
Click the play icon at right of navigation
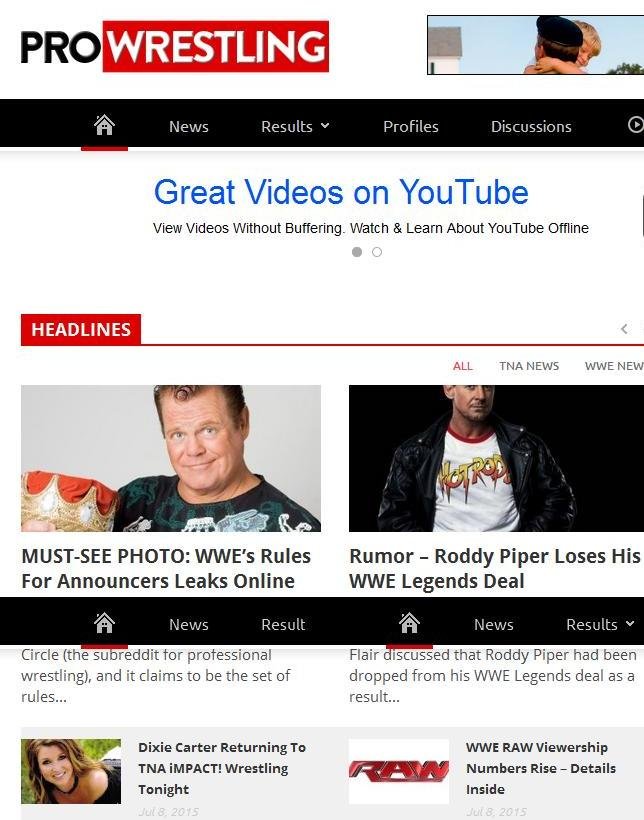(x=635, y=124)
